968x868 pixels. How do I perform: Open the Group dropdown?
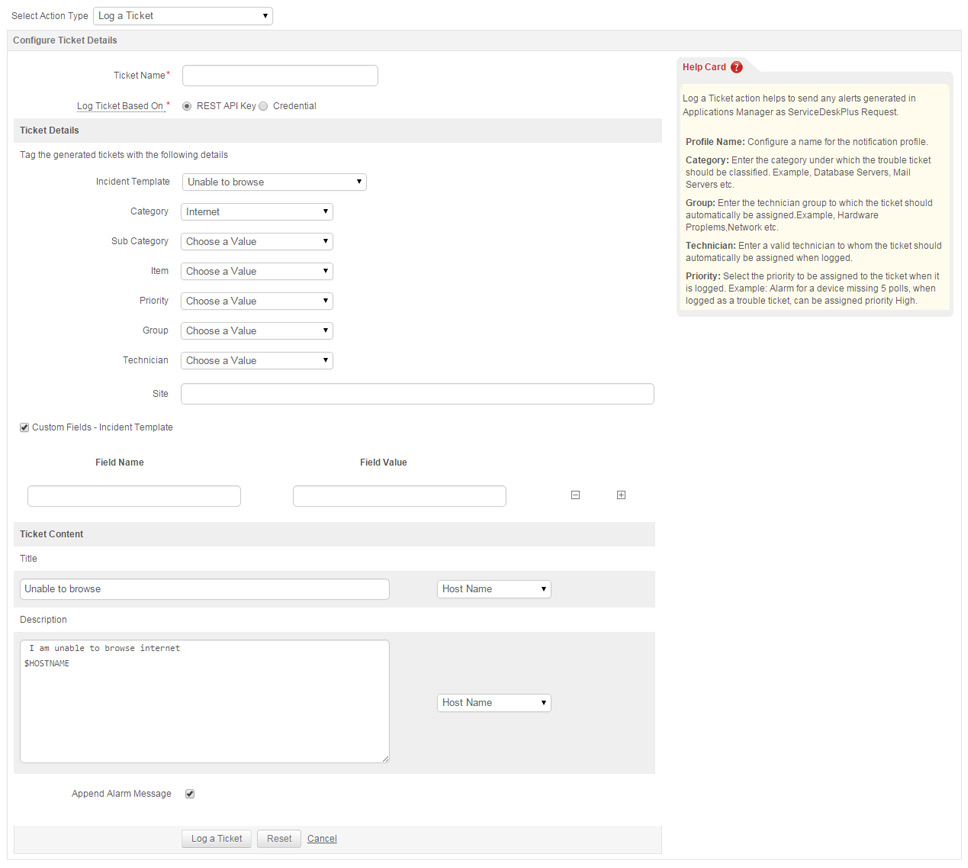[257, 331]
